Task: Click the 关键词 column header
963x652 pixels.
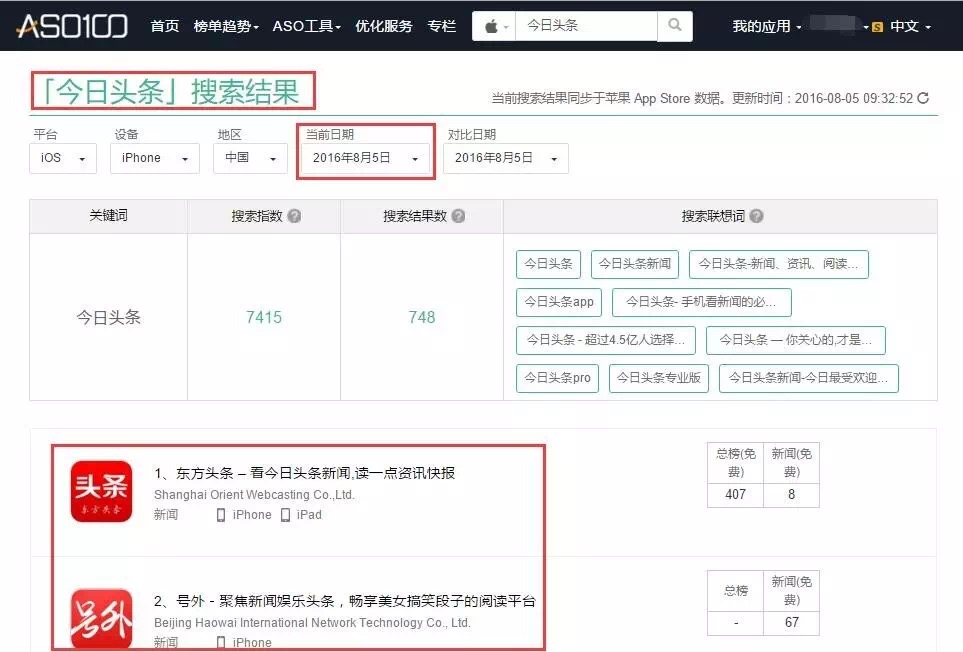Action: click(109, 216)
